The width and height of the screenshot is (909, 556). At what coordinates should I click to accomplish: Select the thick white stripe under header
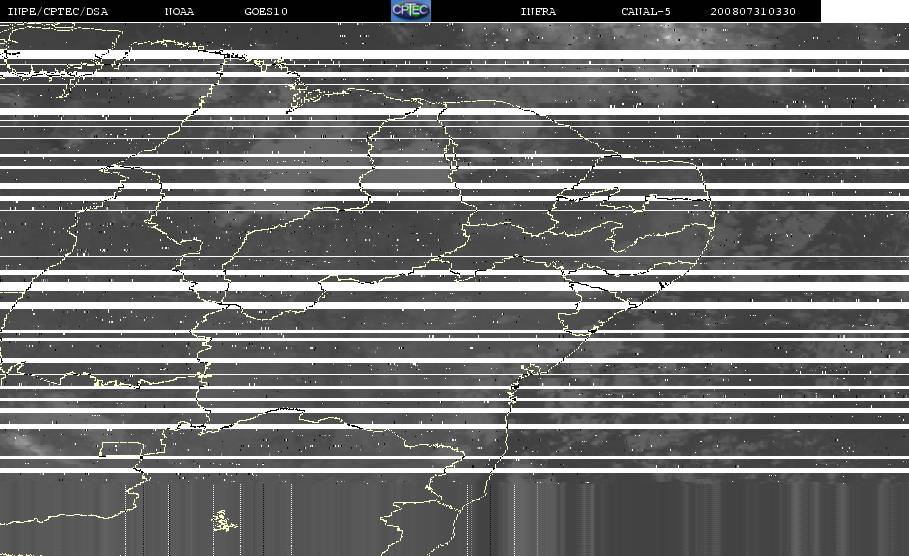(x=454, y=54)
